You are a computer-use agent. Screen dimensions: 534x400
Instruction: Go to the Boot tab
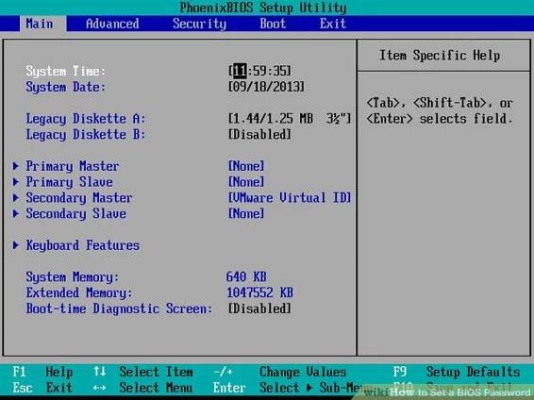pyautogui.click(x=272, y=24)
